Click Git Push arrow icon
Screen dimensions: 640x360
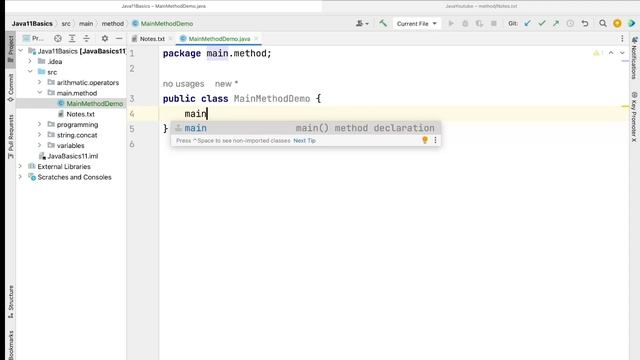[556, 24]
